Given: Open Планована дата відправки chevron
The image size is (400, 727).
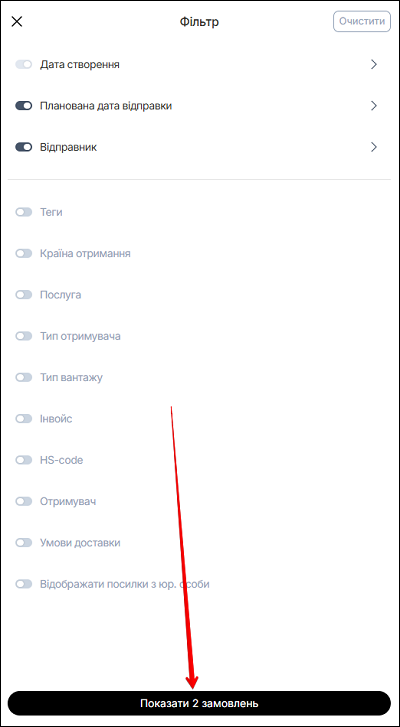Looking at the screenshot, I should point(374,106).
